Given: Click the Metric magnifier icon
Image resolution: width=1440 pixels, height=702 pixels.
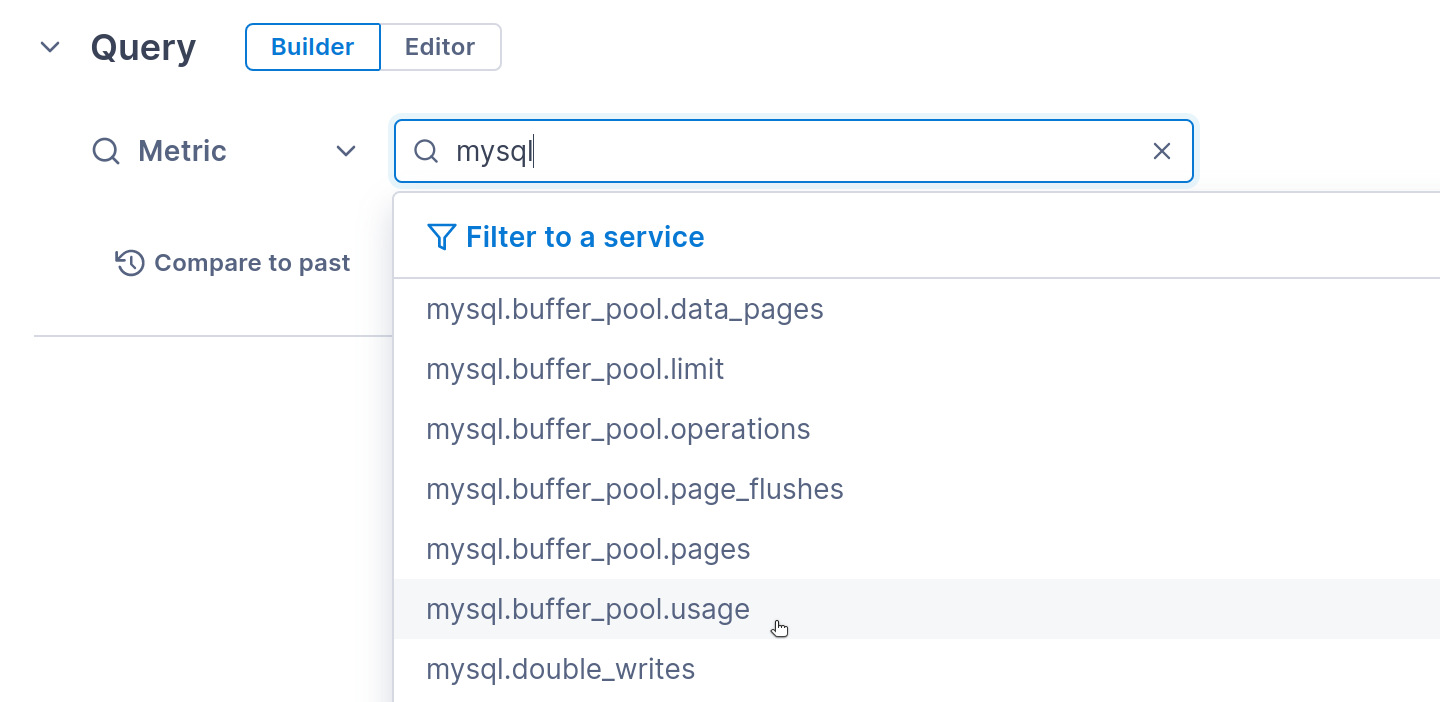Looking at the screenshot, I should [x=106, y=151].
